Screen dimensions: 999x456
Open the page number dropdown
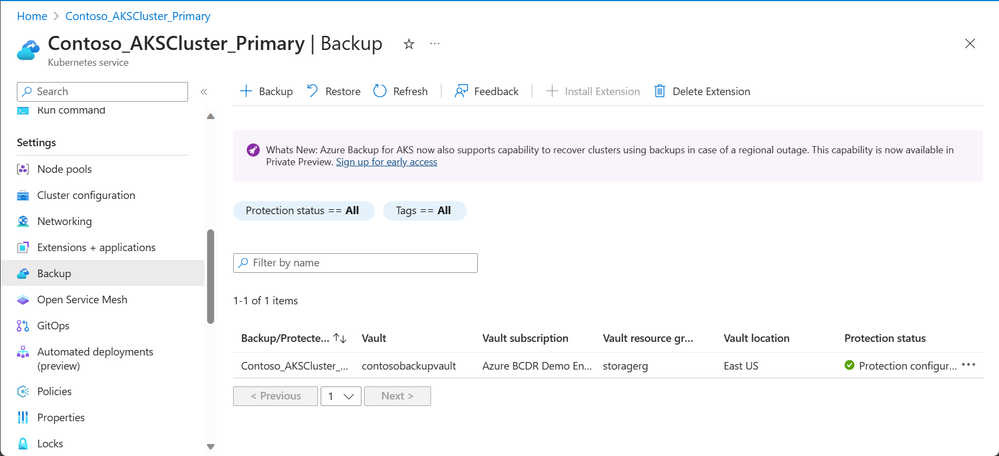(341, 396)
